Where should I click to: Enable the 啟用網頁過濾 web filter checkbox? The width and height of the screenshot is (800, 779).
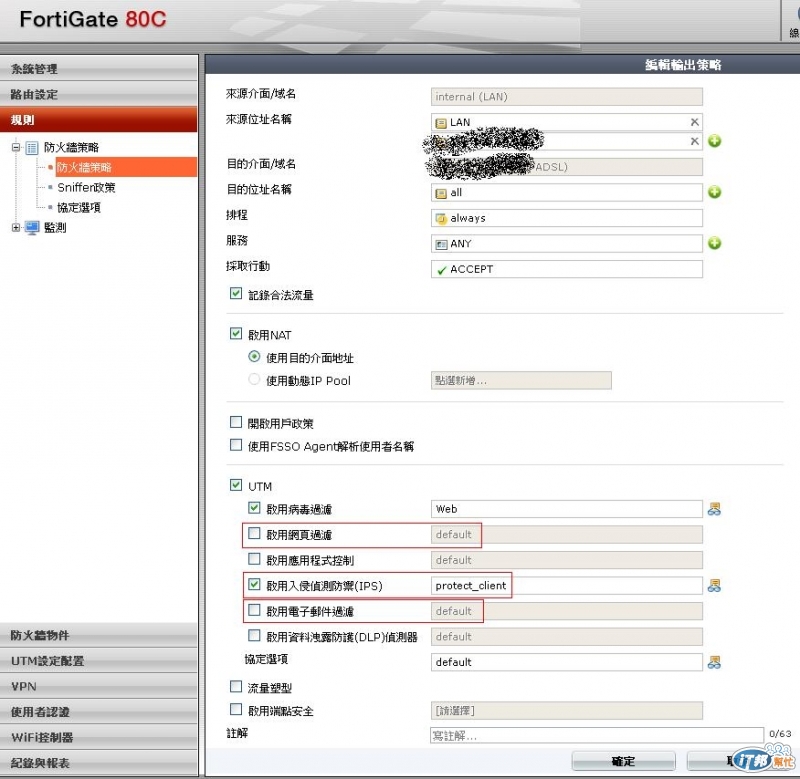[x=254, y=533]
